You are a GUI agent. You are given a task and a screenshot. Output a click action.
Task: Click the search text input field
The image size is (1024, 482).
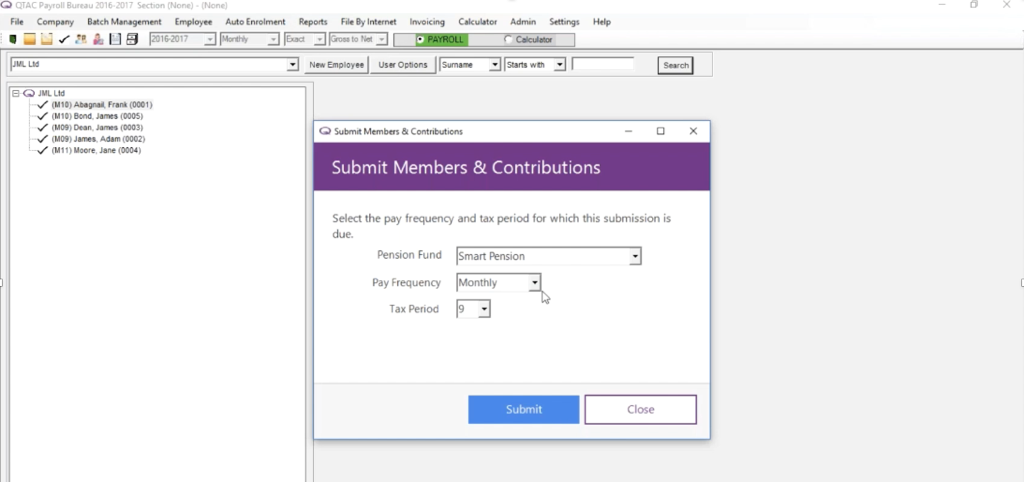(603, 64)
